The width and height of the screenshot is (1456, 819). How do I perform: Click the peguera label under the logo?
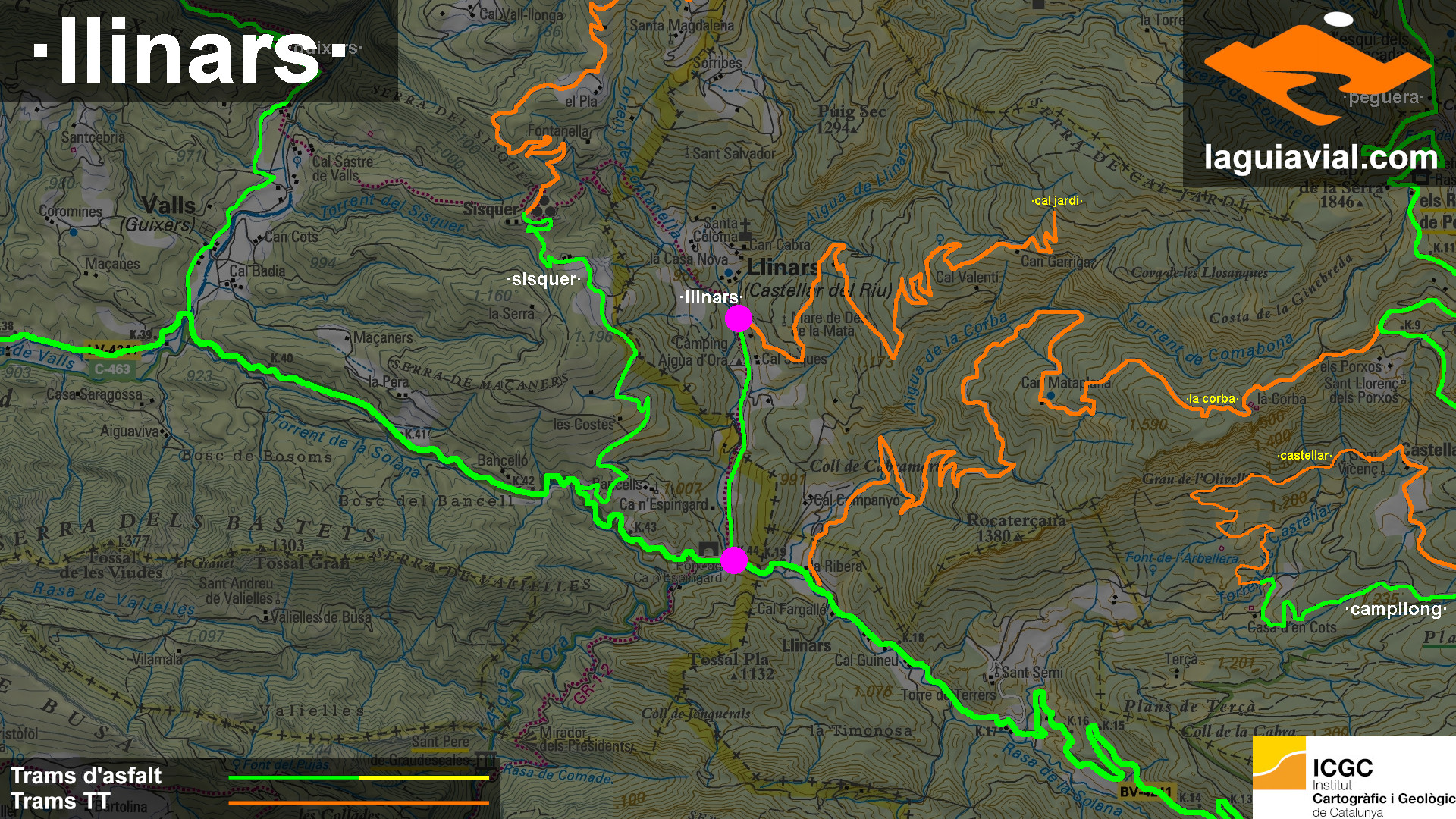coord(1382,98)
